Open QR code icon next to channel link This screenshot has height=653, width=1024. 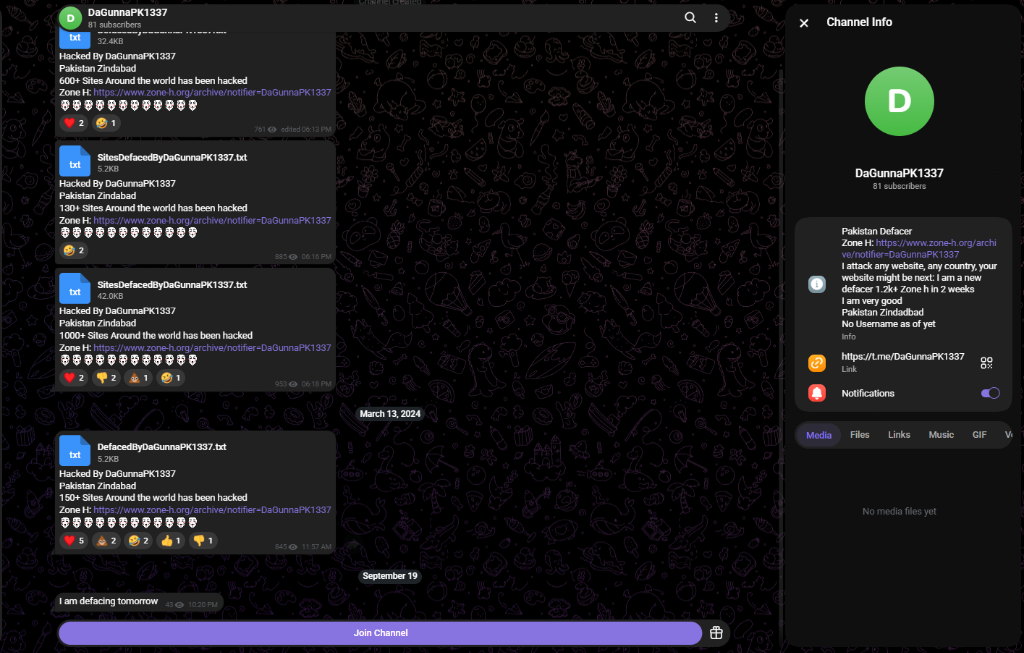(x=986, y=362)
